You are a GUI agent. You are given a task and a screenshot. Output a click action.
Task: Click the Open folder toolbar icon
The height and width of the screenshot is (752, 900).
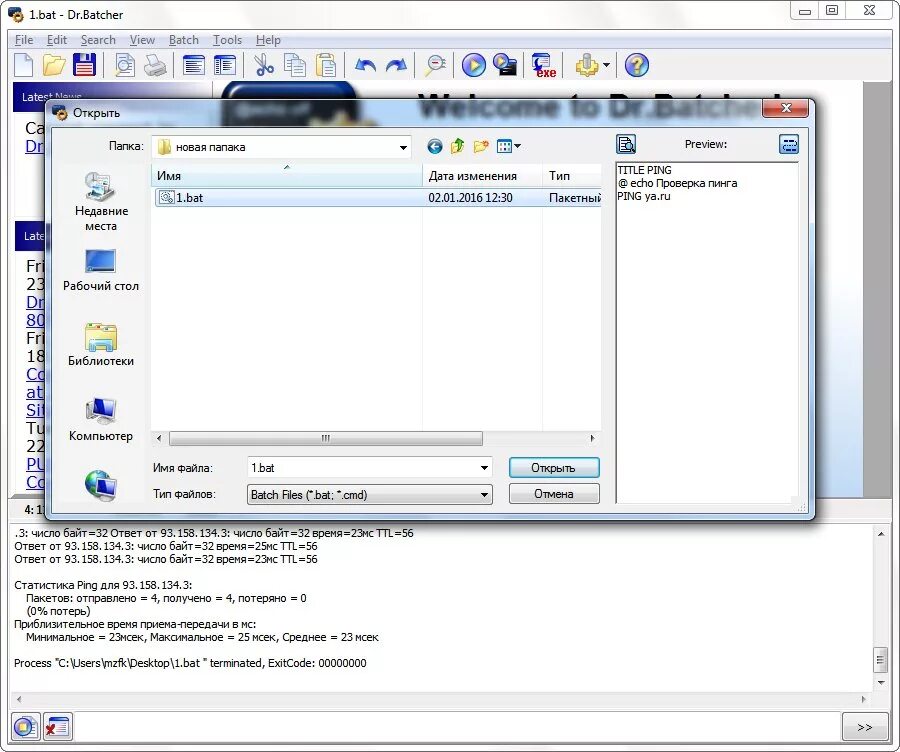(54, 65)
